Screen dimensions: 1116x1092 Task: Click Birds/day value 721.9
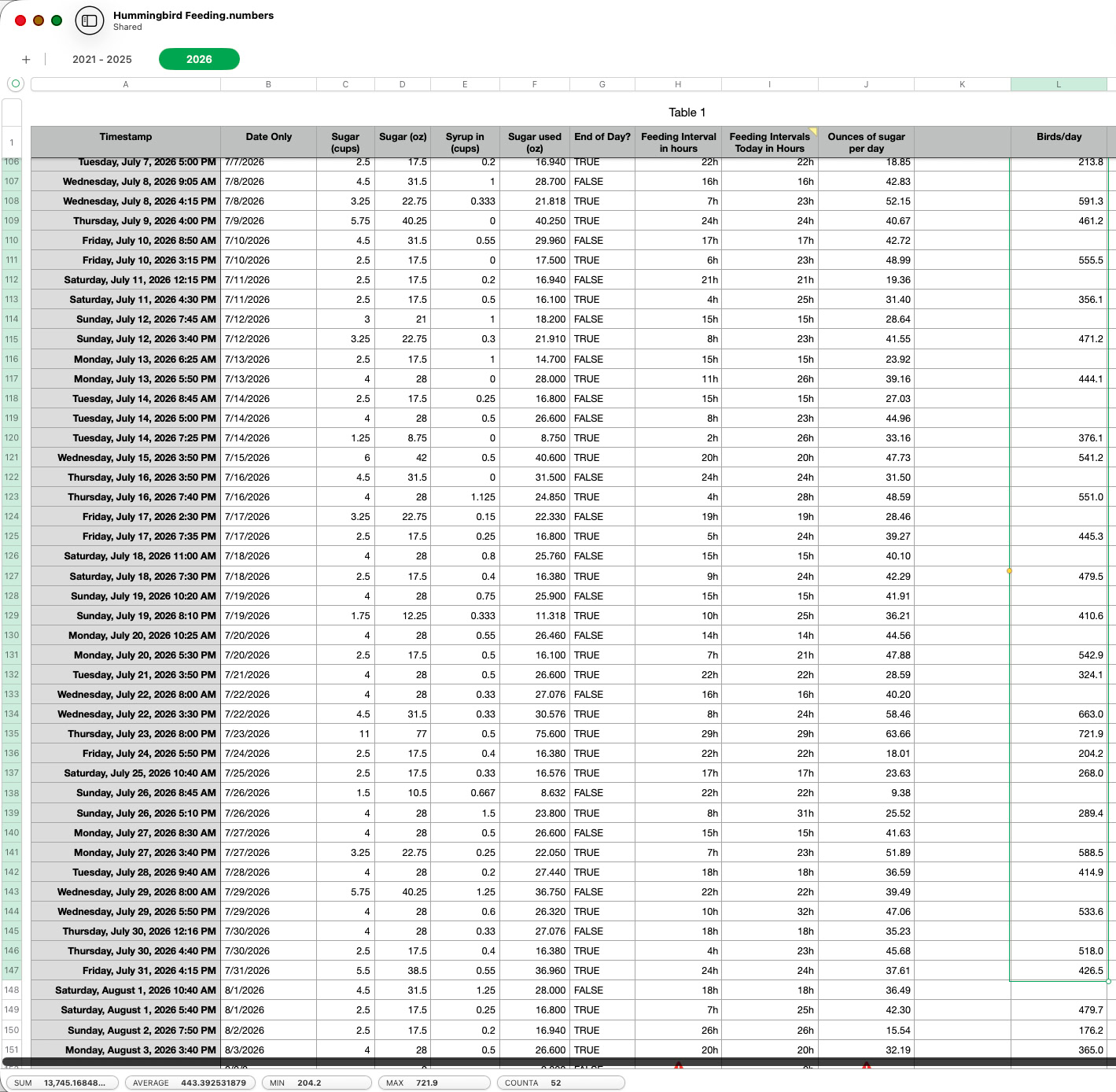click(1059, 733)
